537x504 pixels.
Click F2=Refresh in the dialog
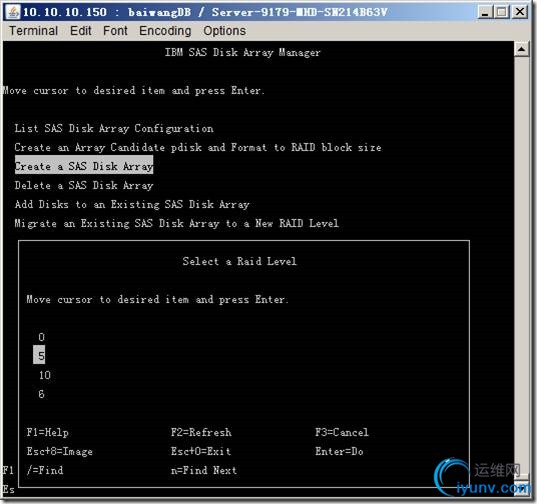[201, 432]
